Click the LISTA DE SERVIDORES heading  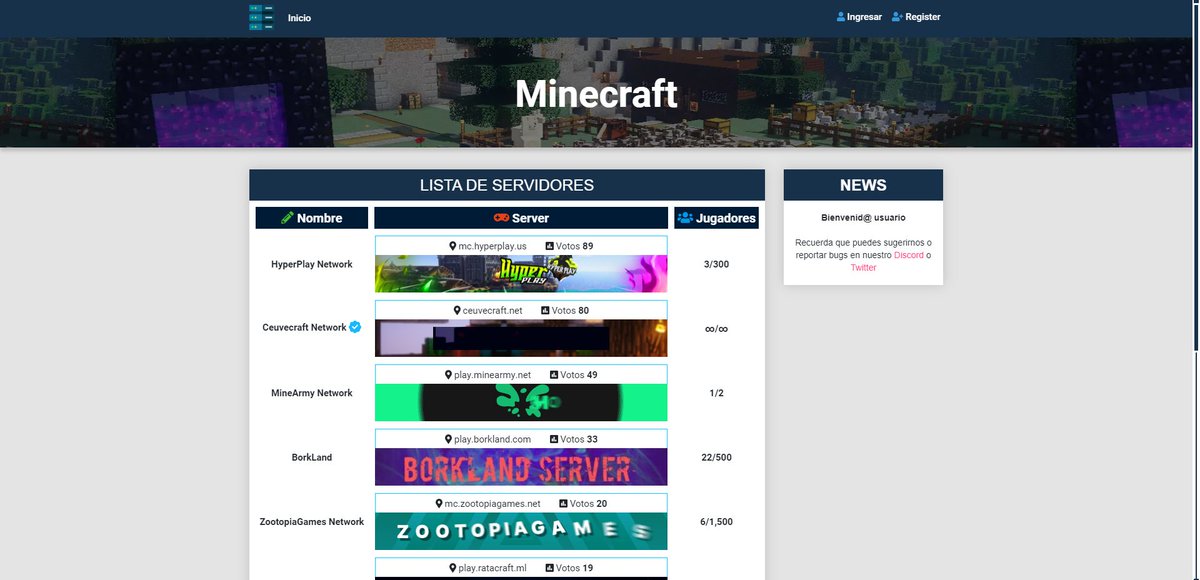(x=507, y=185)
